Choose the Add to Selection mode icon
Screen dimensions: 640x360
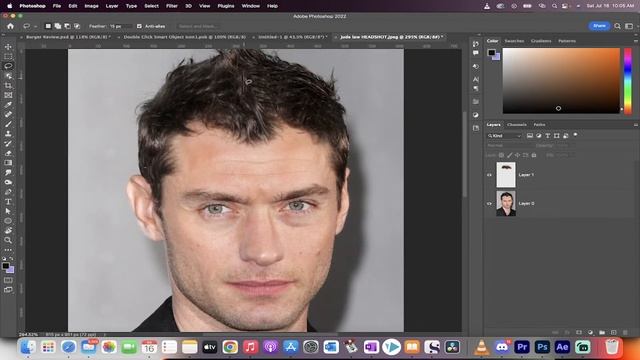coord(58,26)
